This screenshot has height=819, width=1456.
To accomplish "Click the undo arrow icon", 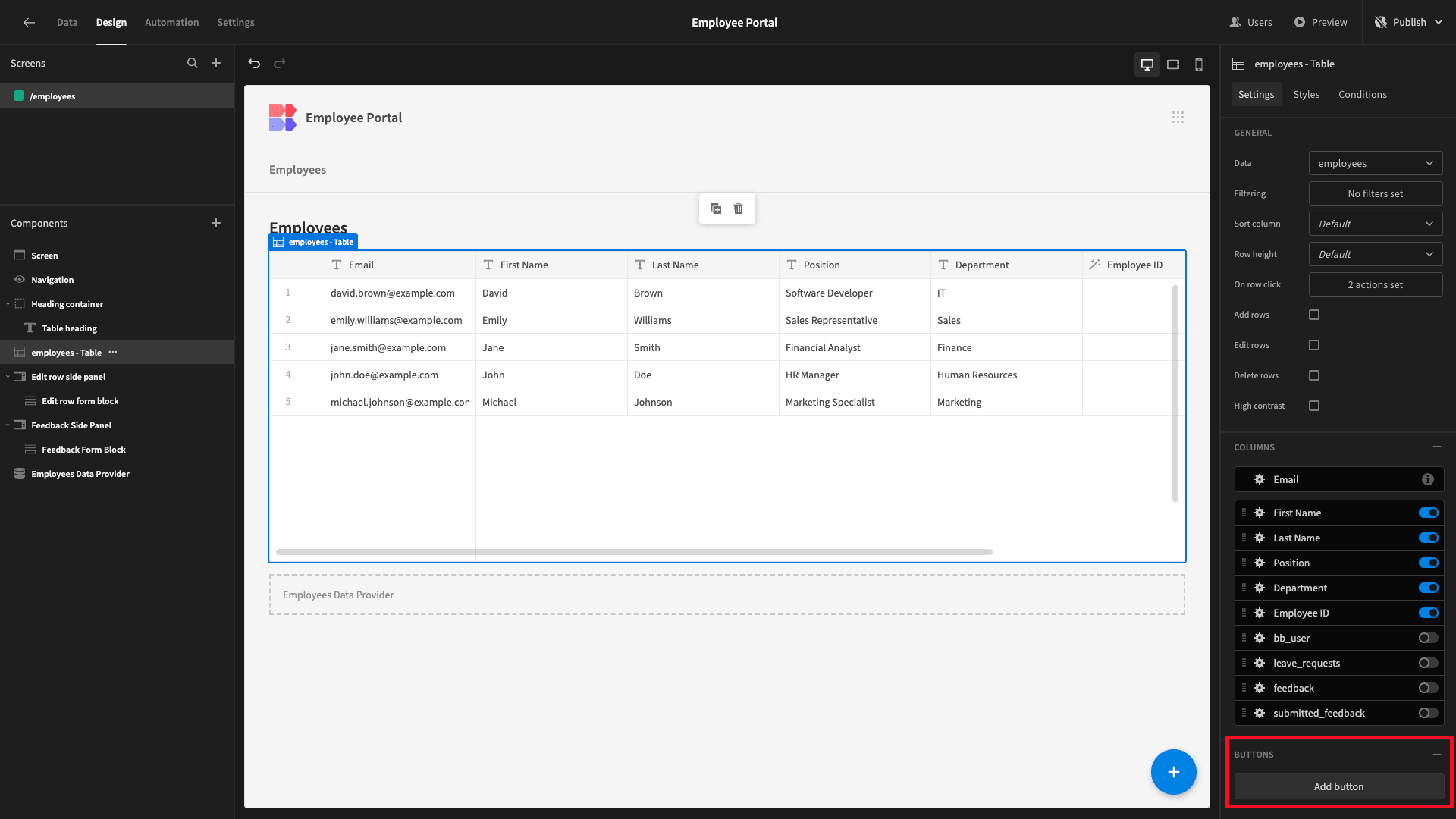I will pos(255,63).
